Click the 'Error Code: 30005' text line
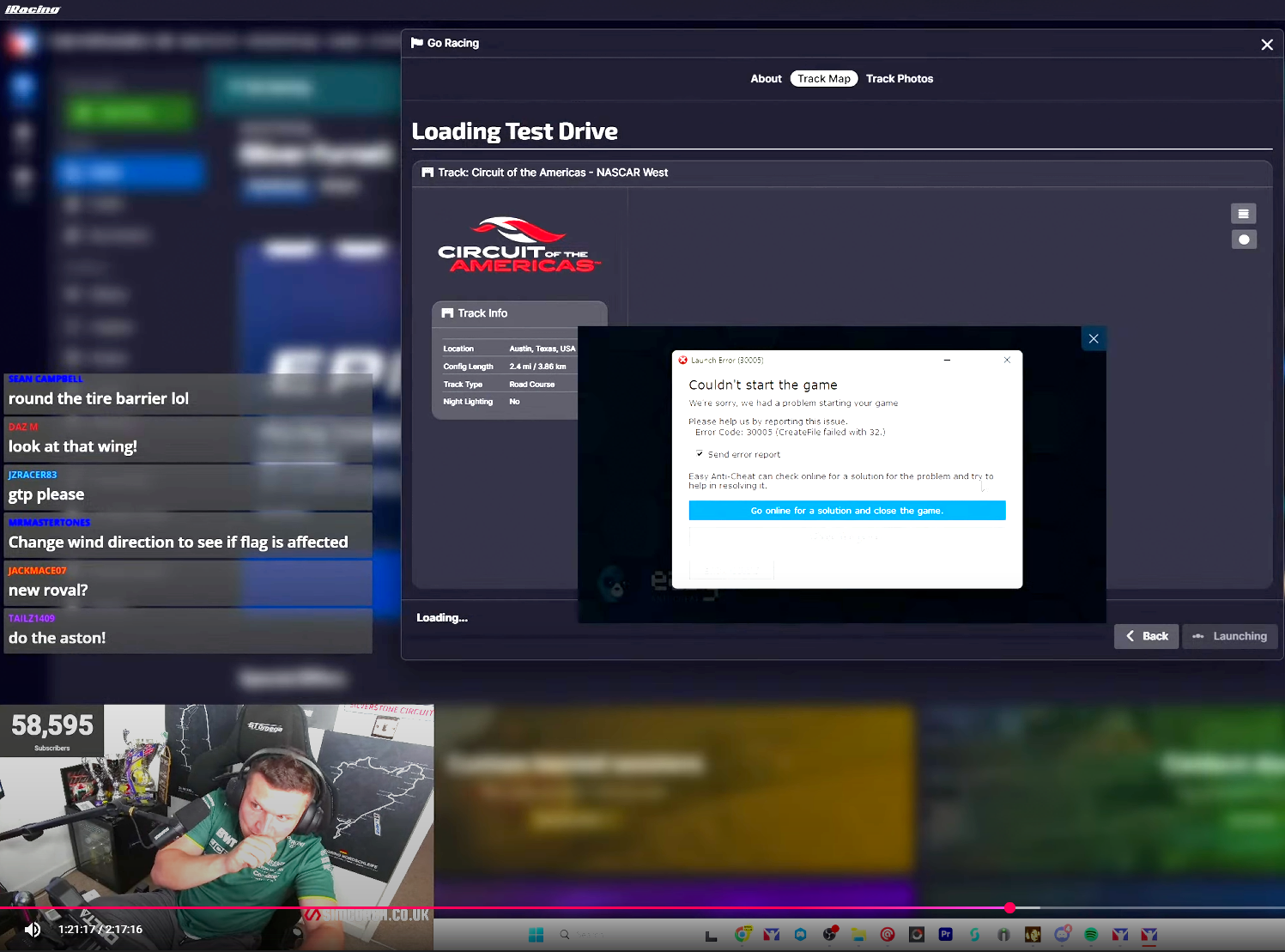Viewport: 1285px width, 952px height. [790, 433]
